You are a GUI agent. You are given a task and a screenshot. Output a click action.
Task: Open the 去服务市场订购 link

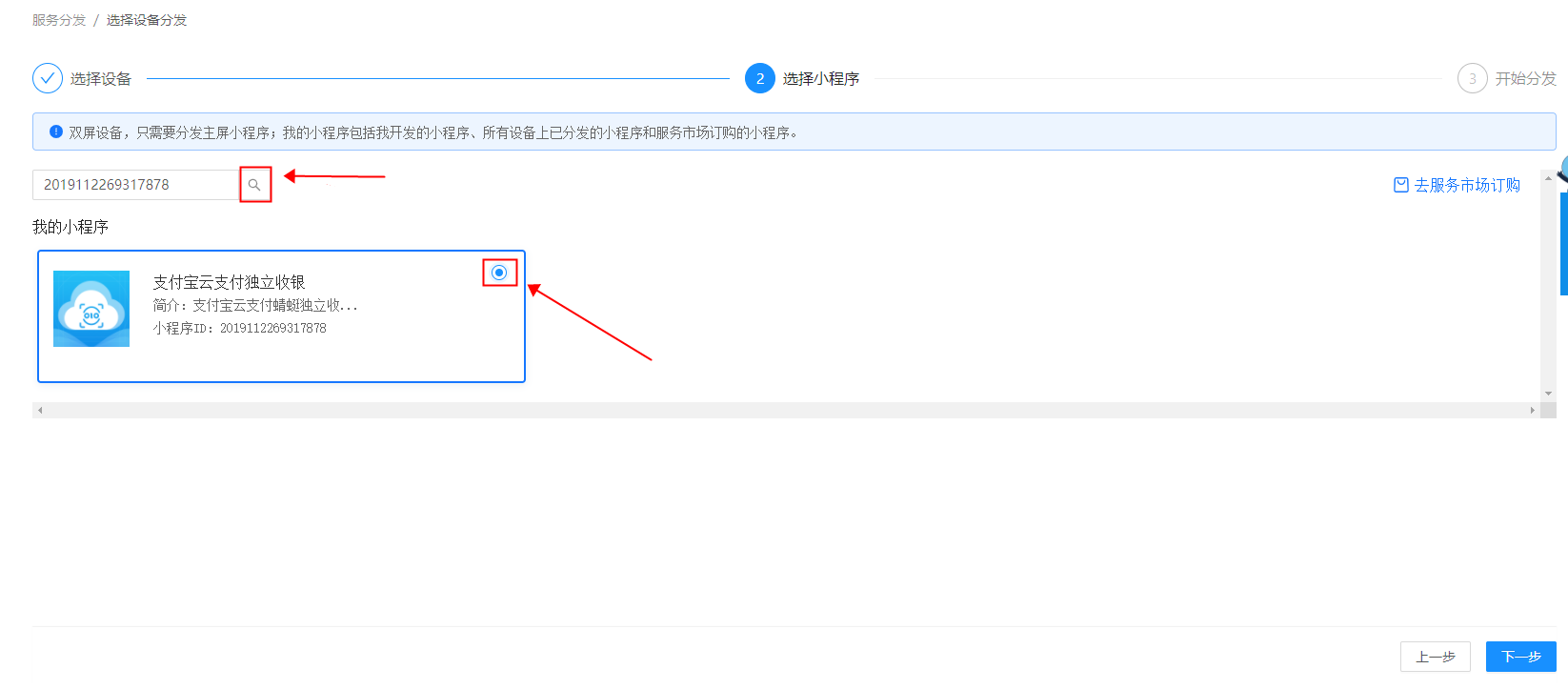pos(1467,185)
